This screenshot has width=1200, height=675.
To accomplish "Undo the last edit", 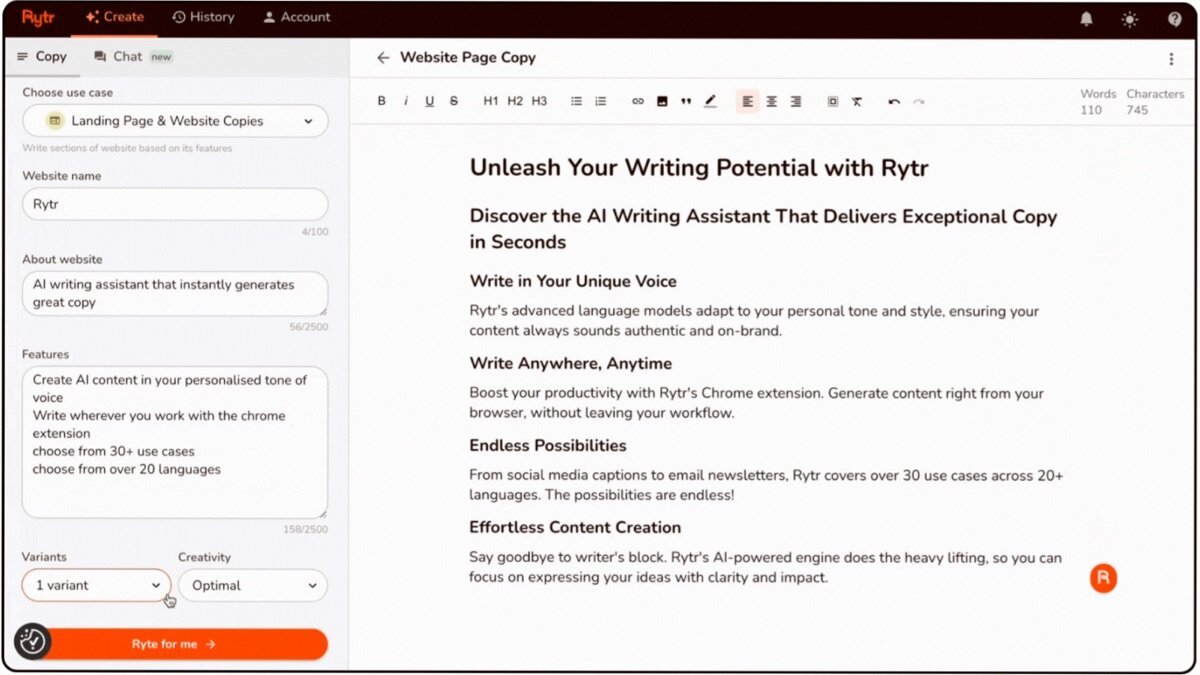I will [894, 101].
